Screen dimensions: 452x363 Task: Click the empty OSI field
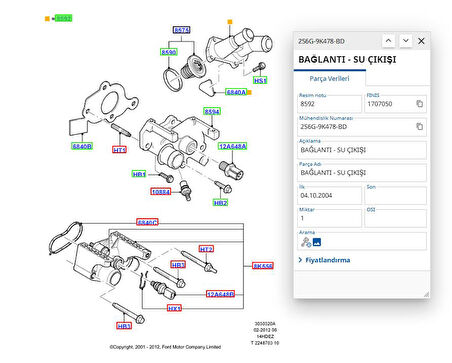click(x=395, y=218)
